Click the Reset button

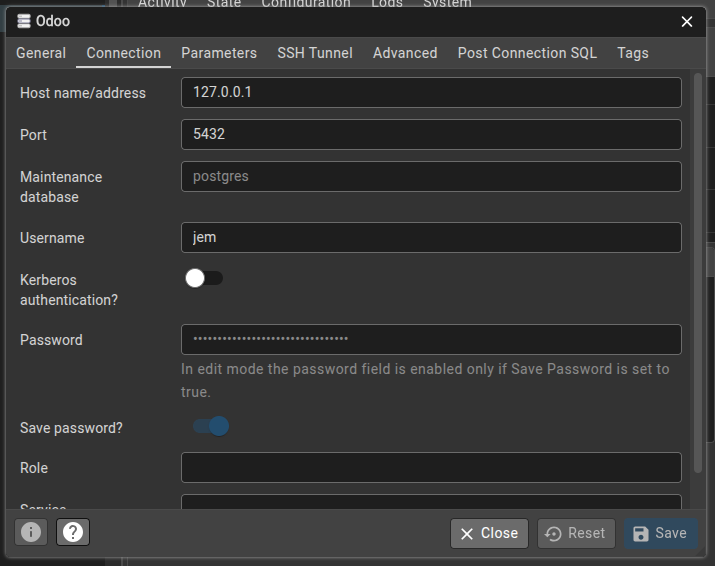point(576,533)
